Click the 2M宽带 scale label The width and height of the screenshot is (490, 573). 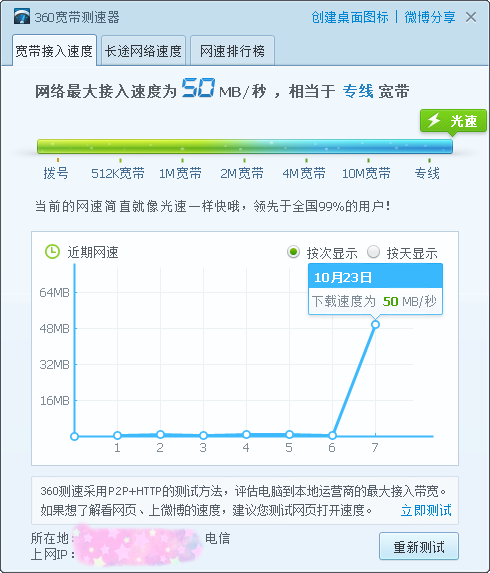[x=242, y=173]
